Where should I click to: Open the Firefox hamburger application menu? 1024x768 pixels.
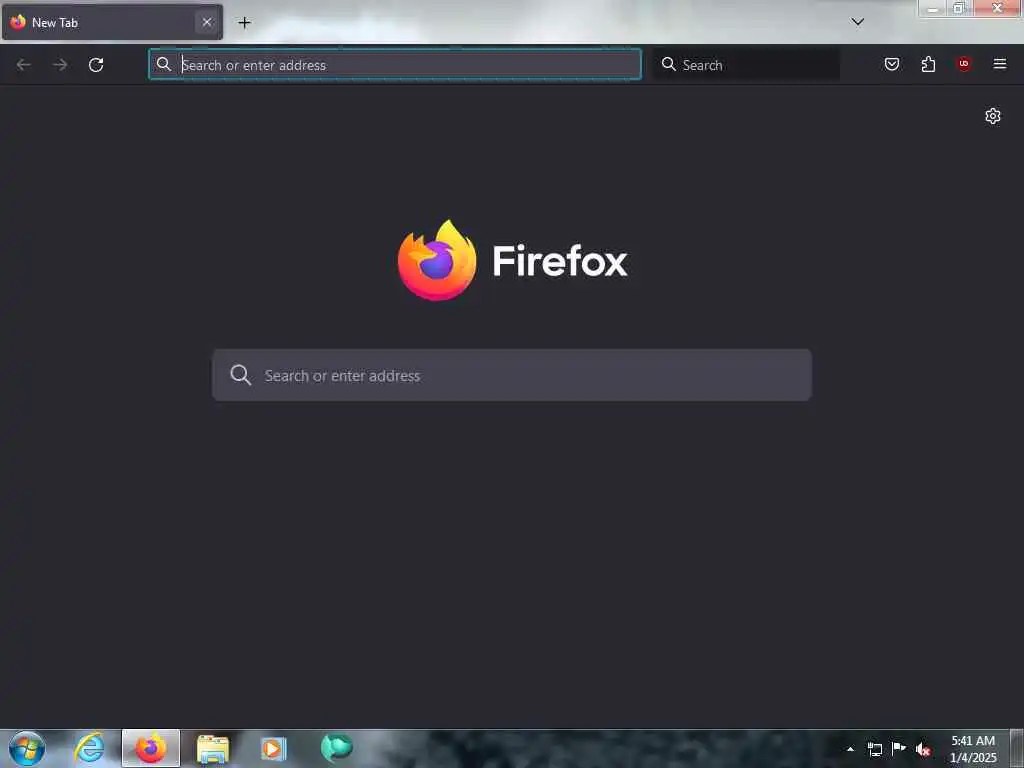[1000, 64]
